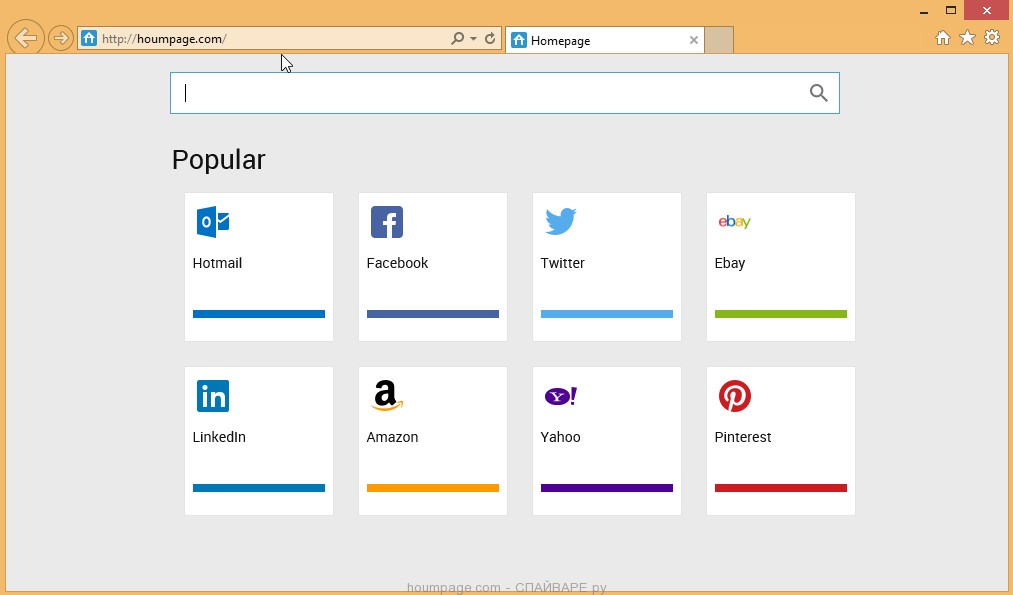Open the Yahoo link label

(561, 437)
